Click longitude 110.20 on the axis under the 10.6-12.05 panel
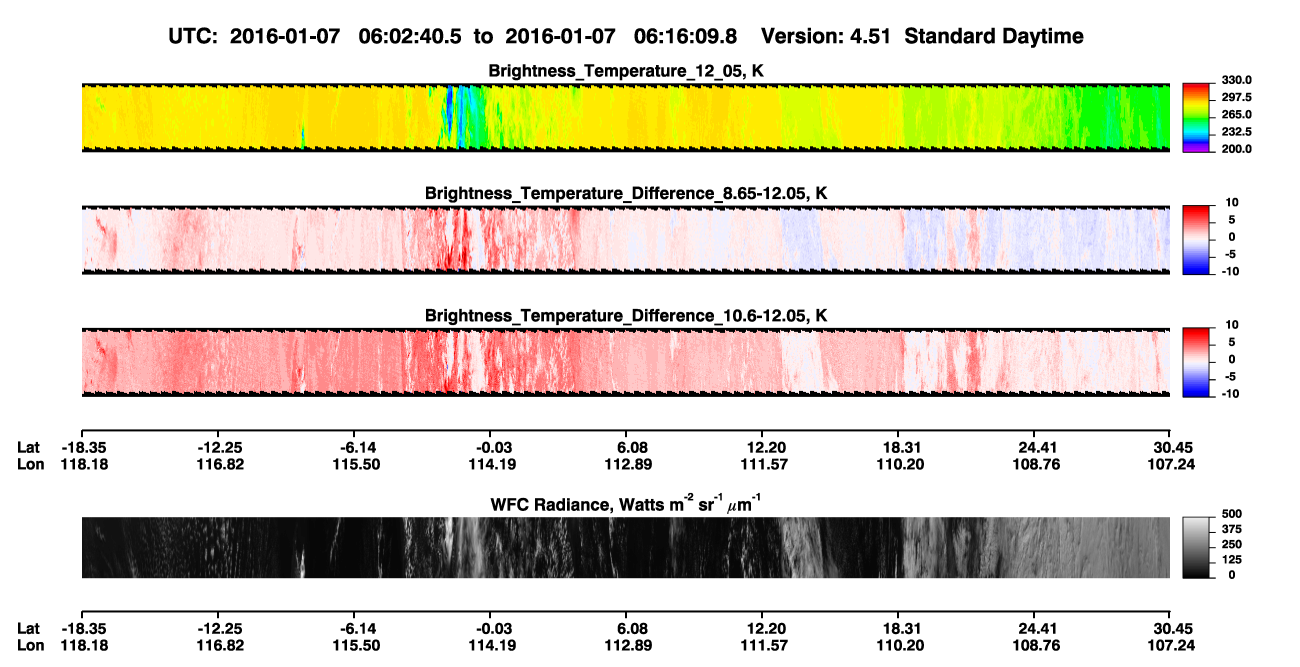The image size is (1300, 667). [x=900, y=464]
